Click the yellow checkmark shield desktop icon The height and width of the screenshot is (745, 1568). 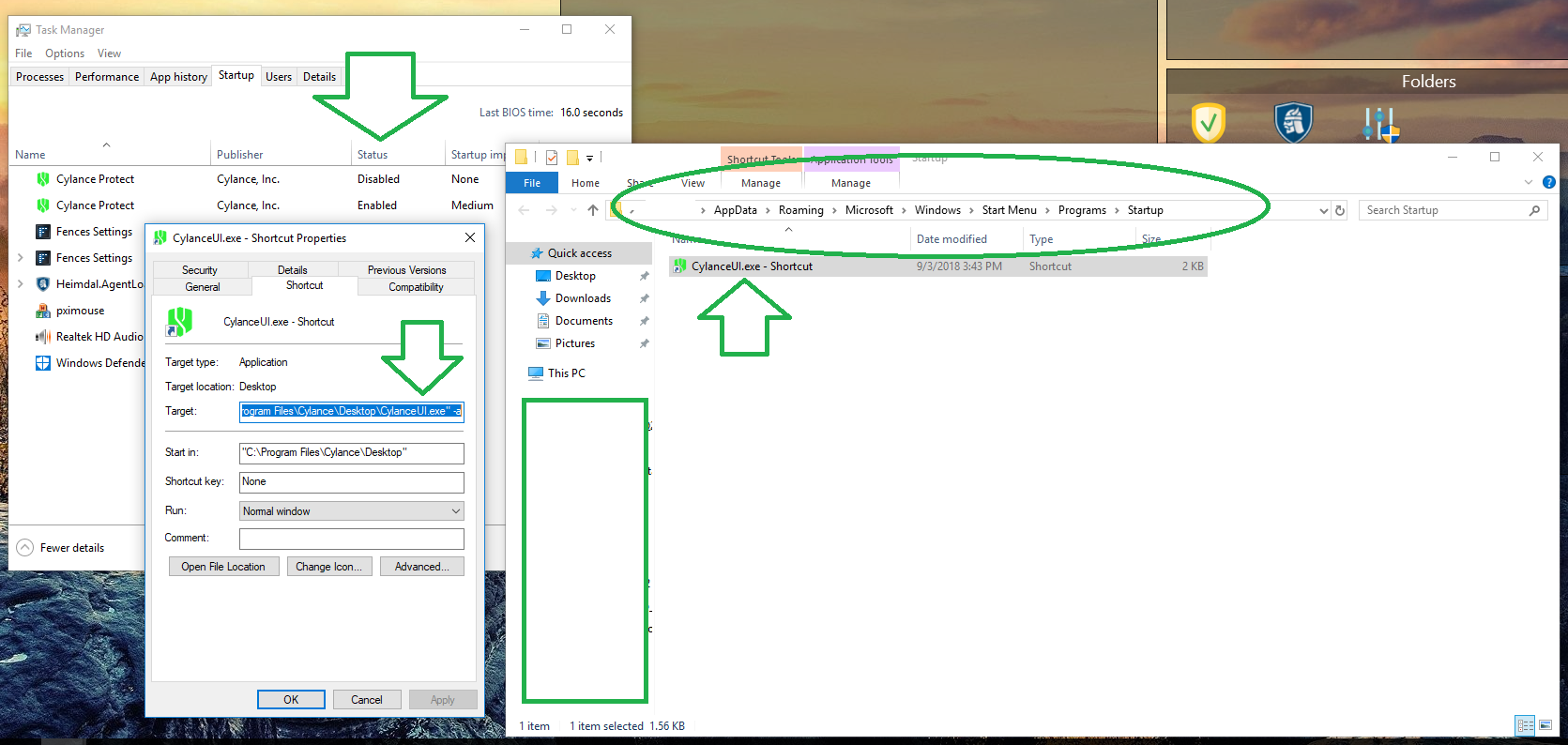[1209, 123]
